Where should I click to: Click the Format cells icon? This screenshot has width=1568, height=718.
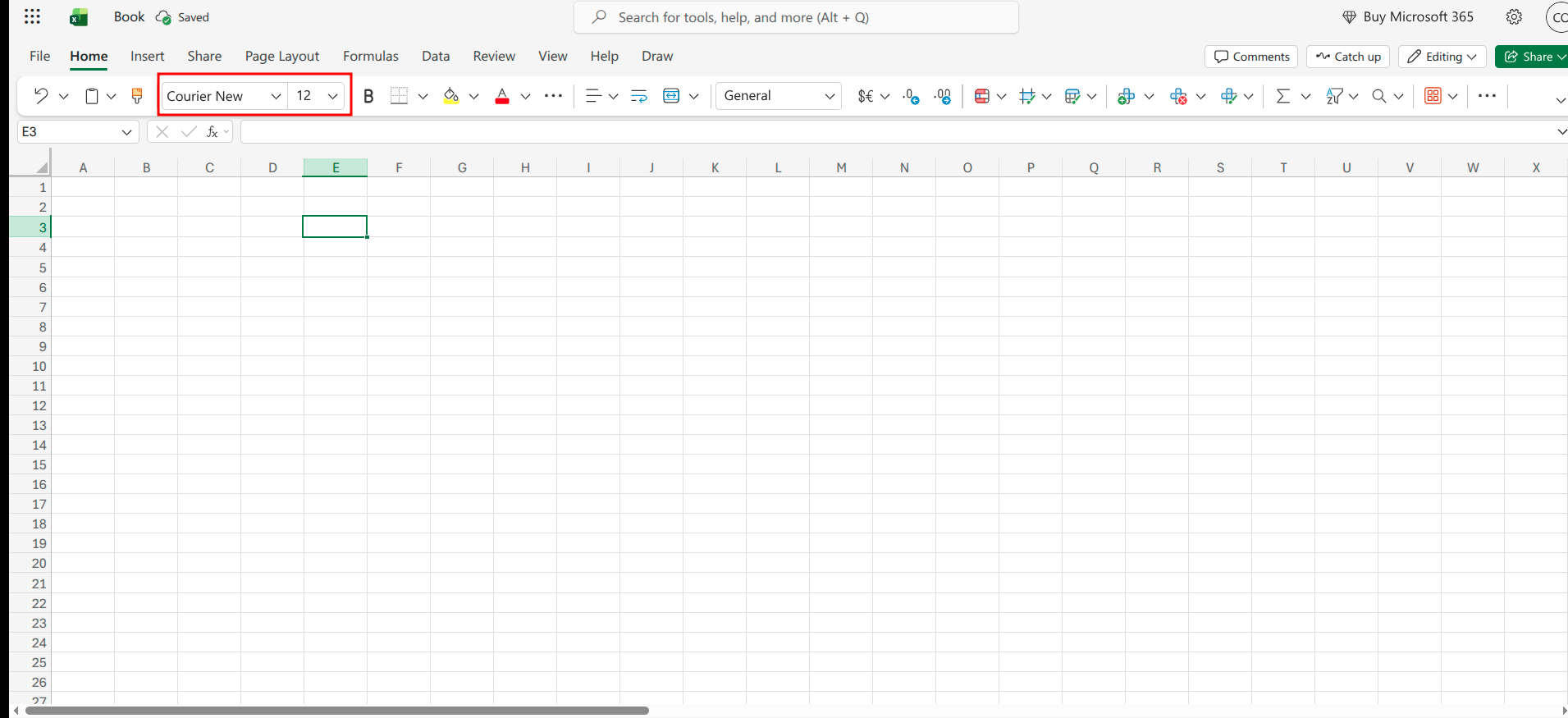(x=1228, y=96)
